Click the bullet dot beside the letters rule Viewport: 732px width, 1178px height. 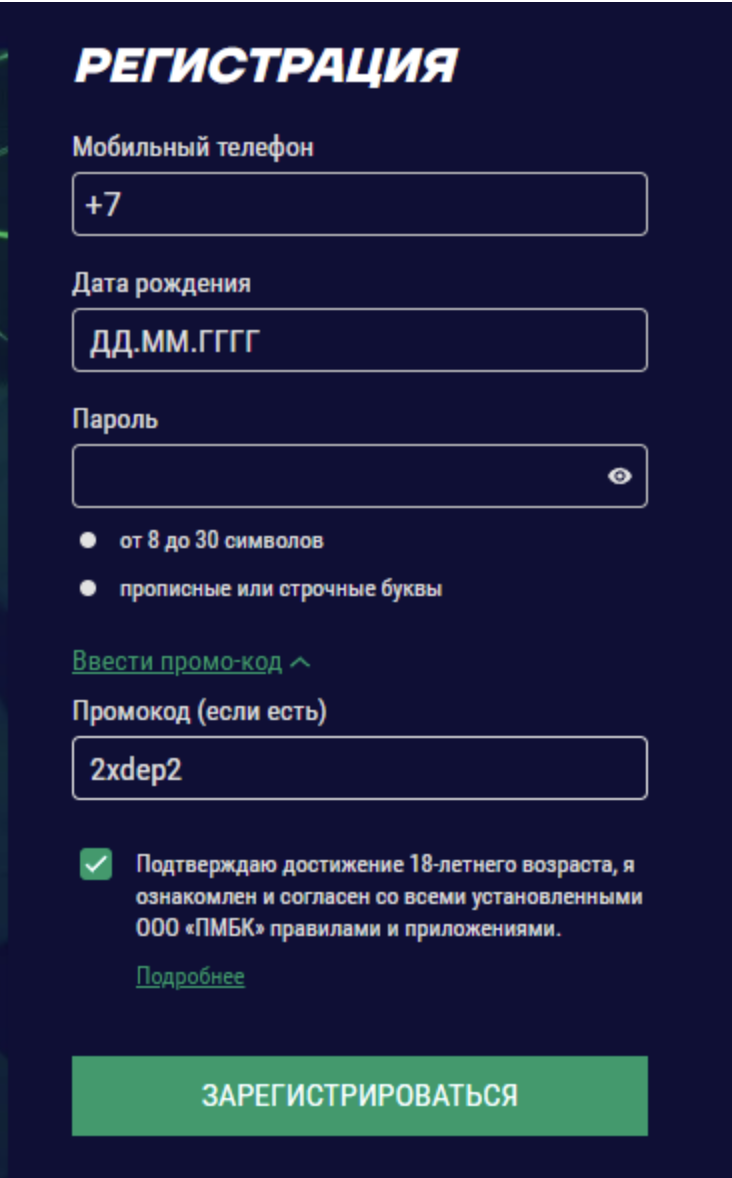[88, 589]
